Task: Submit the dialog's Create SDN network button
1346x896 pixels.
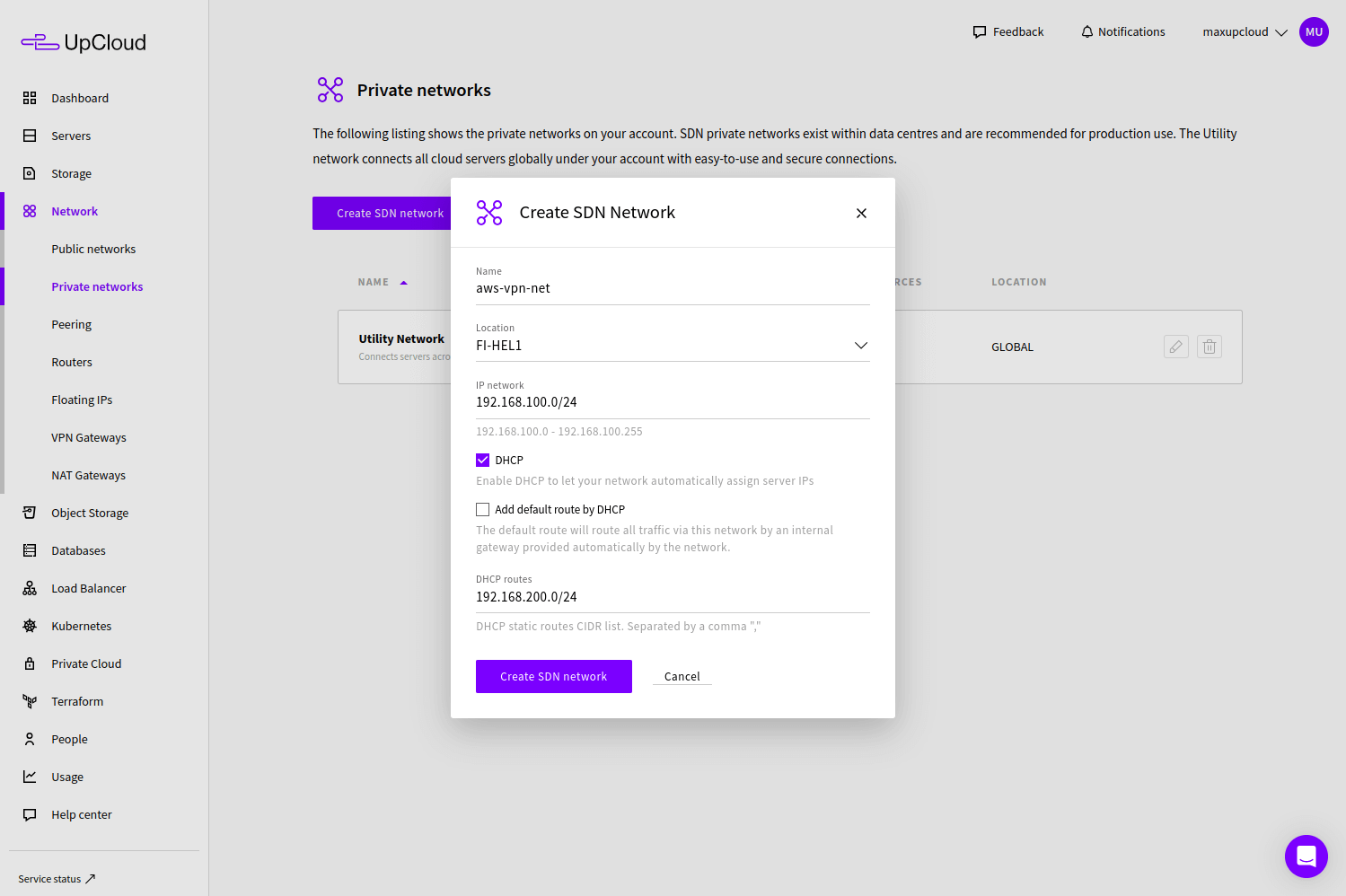Action: point(554,677)
